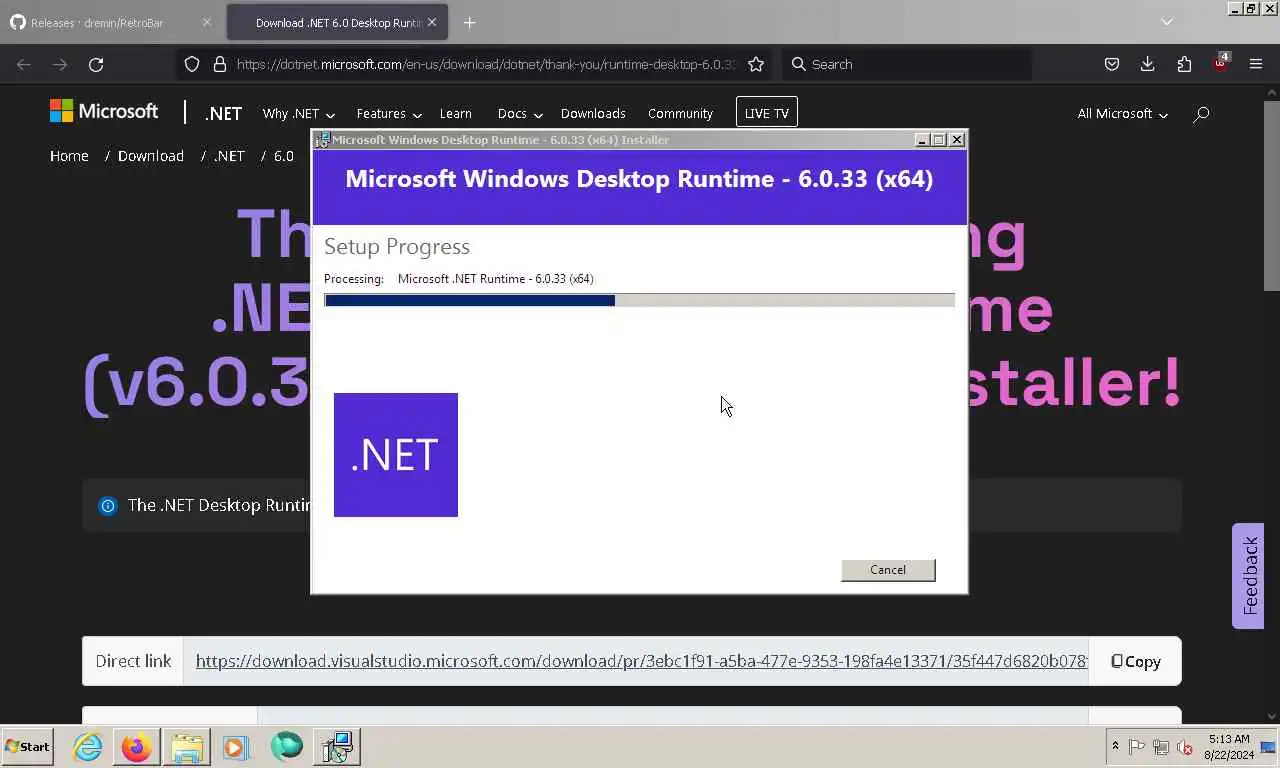Click the tracking protection shield icon
Screen dimensions: 1280x768
tap(192, 64)
